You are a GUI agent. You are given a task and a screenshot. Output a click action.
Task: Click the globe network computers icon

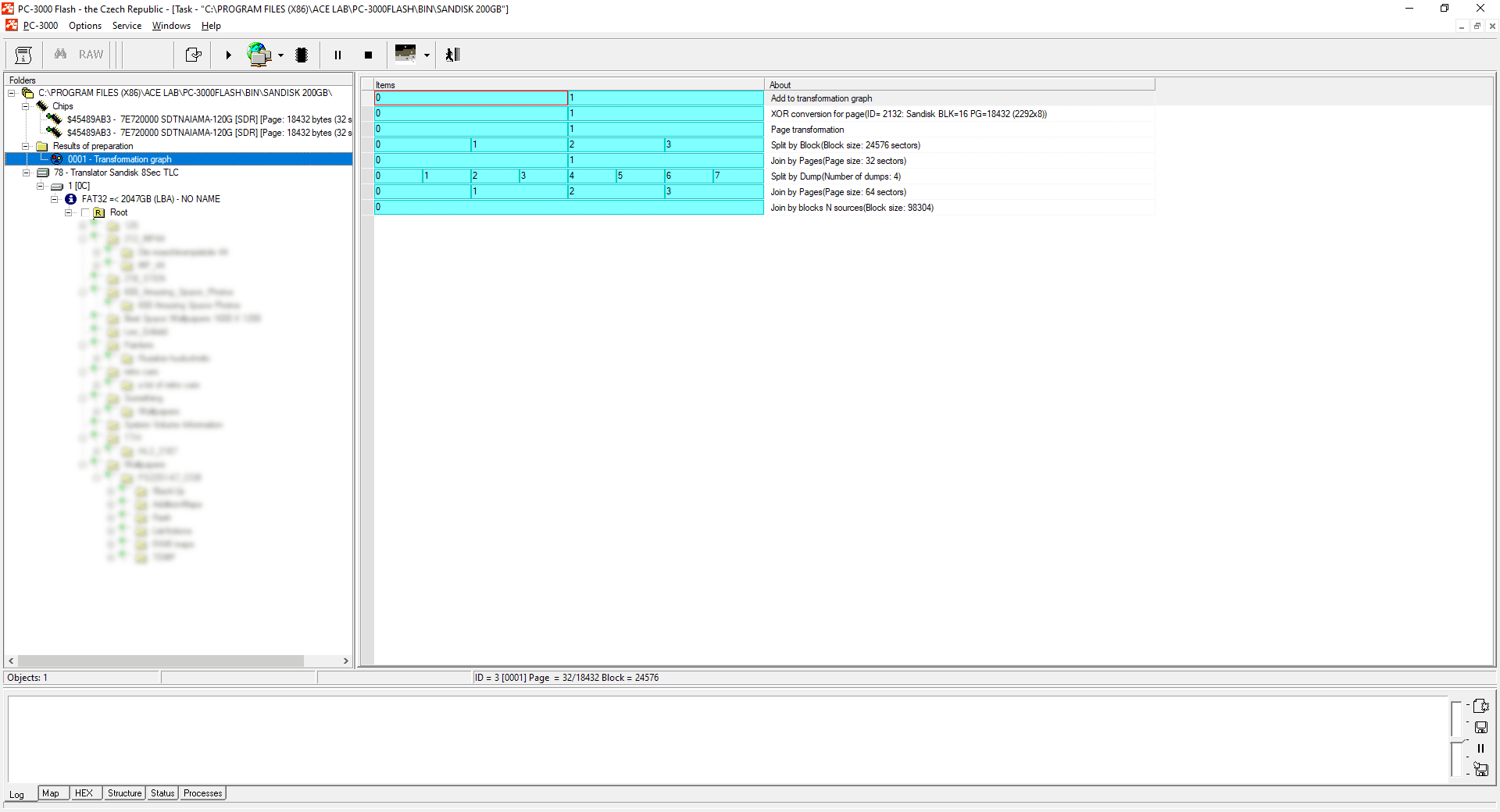259,55
